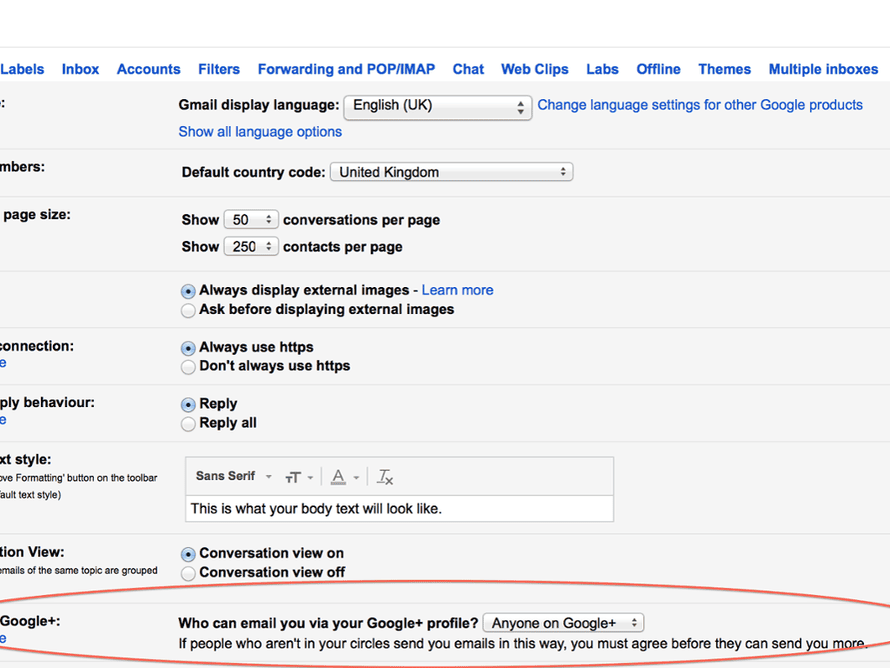This screenshot has height=668, width=890.
Task: Open Google+ email permission dropdown
Action: click(x=563, y=623)
